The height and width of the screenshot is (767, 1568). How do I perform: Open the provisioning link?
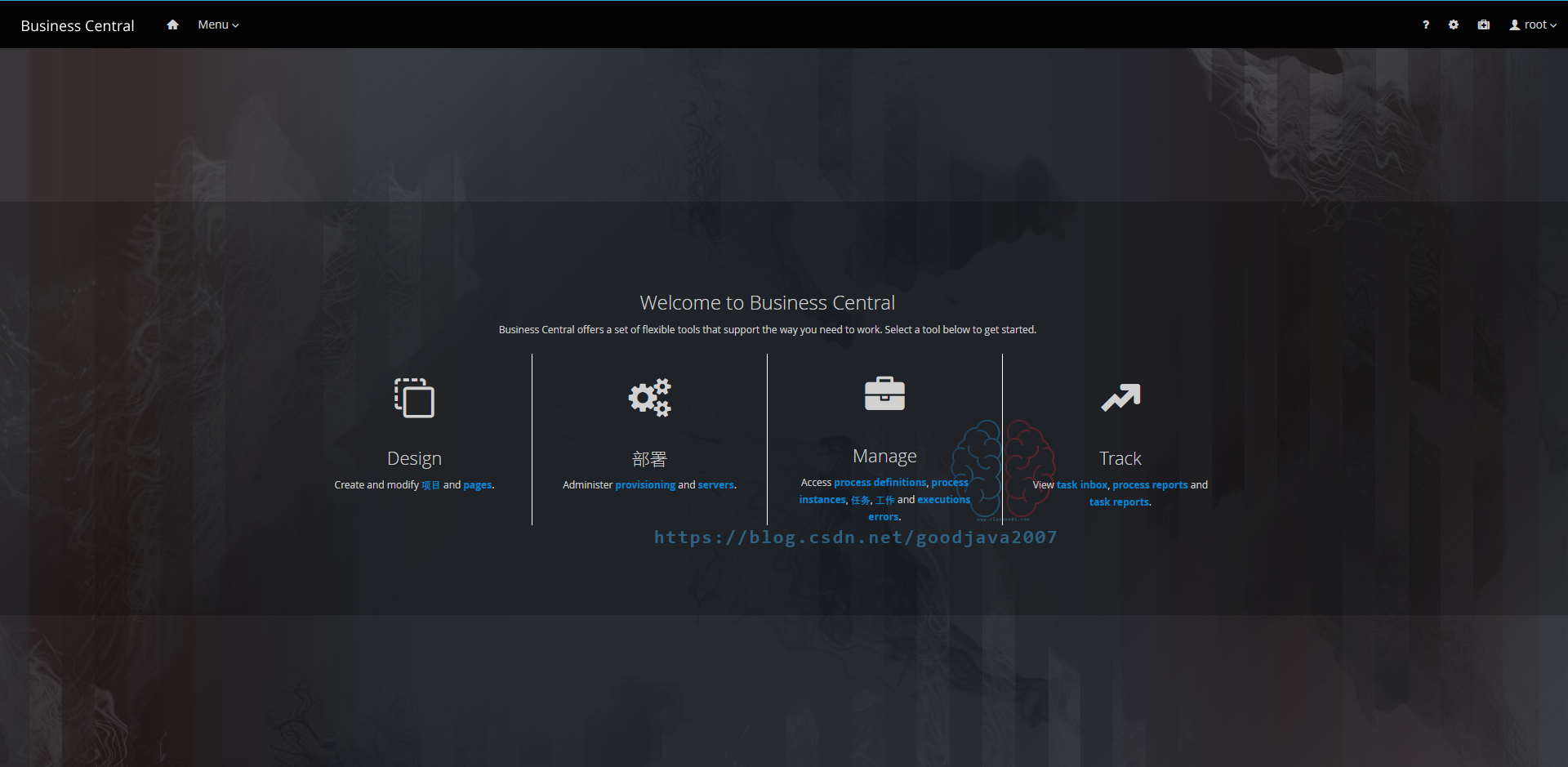coord(645,485)
